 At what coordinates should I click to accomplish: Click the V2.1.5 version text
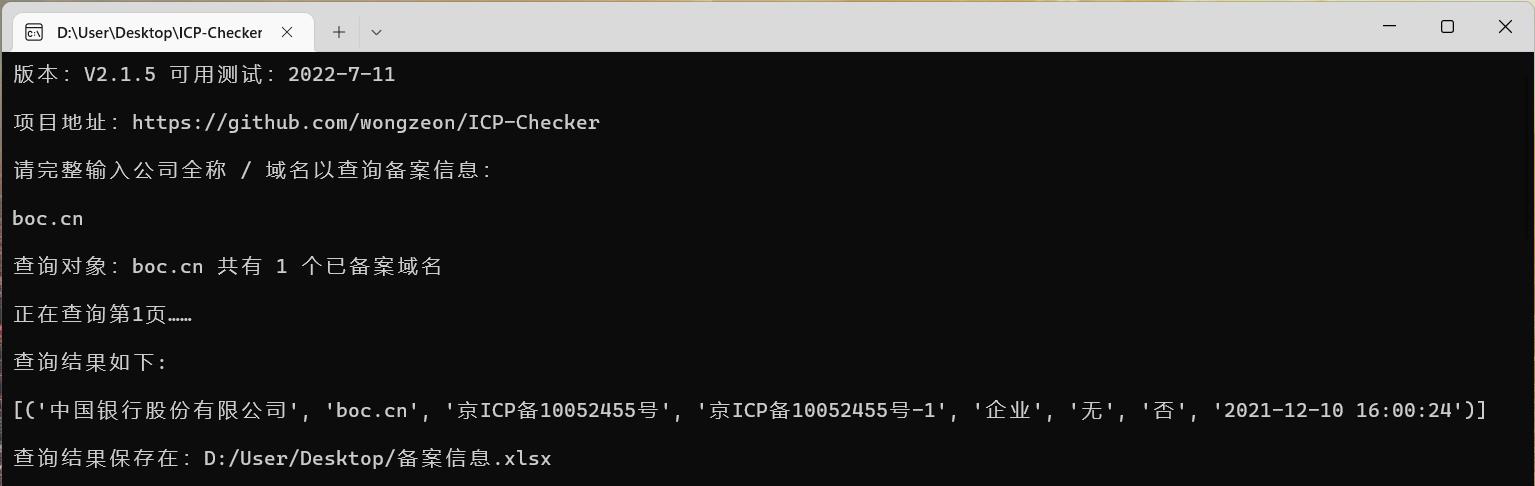pyautogui.click(x=120, y=74)
